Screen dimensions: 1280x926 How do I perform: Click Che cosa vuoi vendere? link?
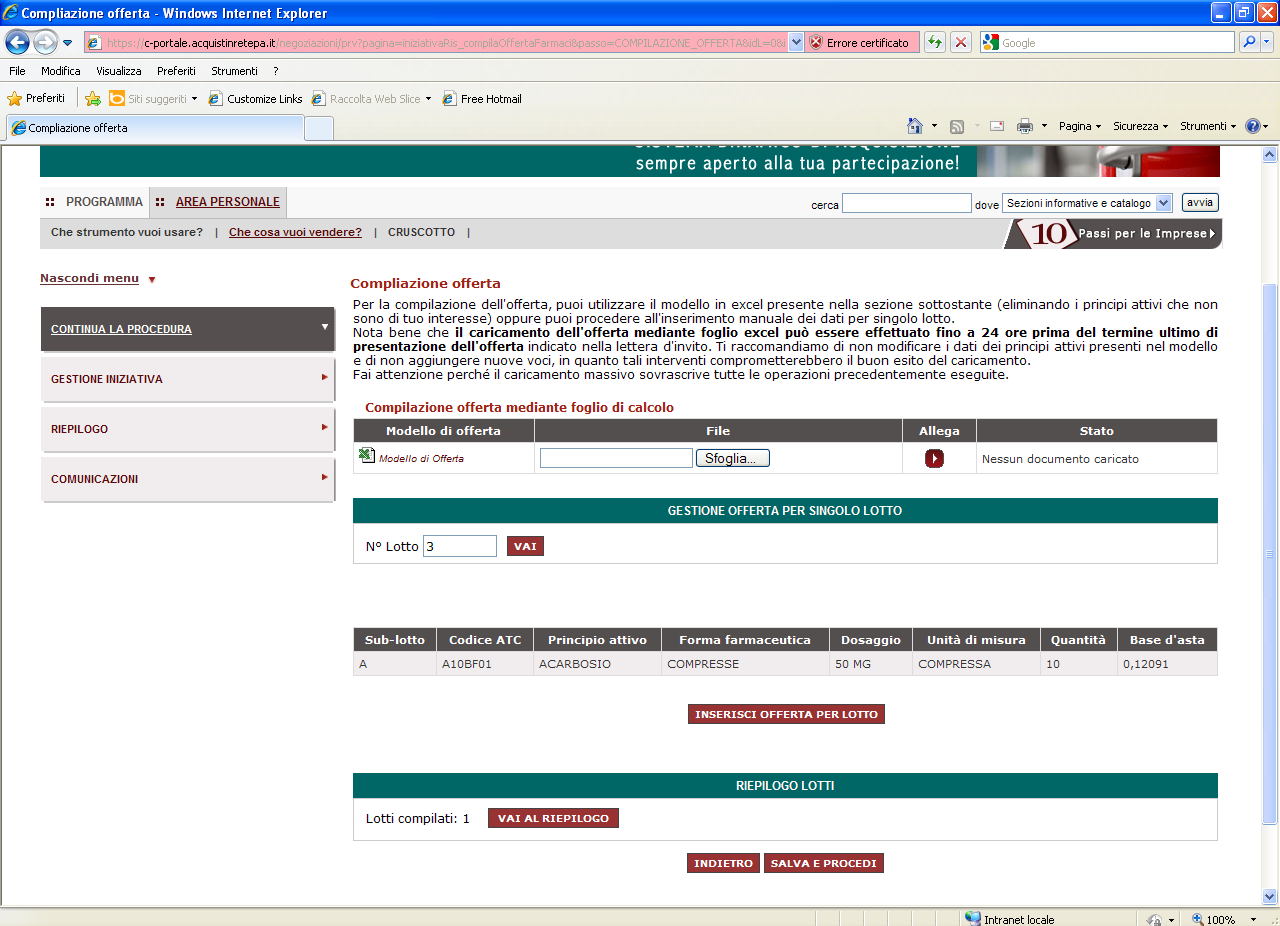[x=295, y=232]
